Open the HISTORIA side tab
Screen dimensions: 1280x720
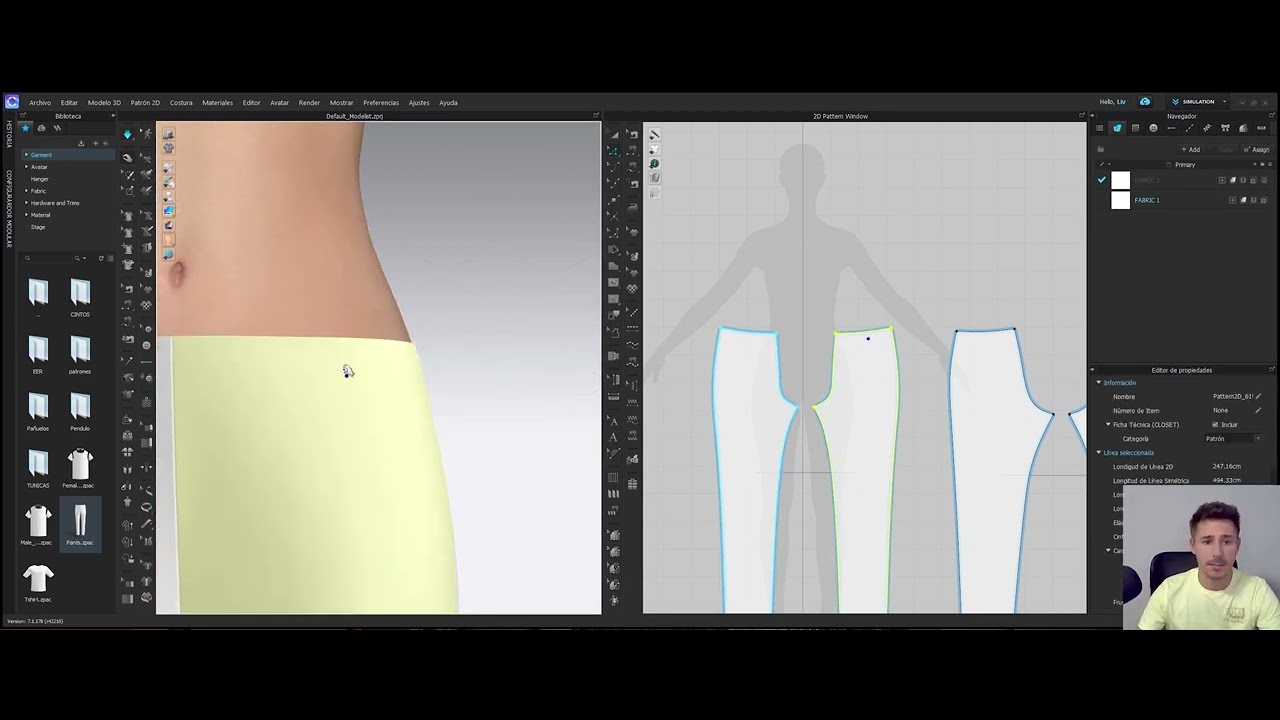tap(9, 136)
